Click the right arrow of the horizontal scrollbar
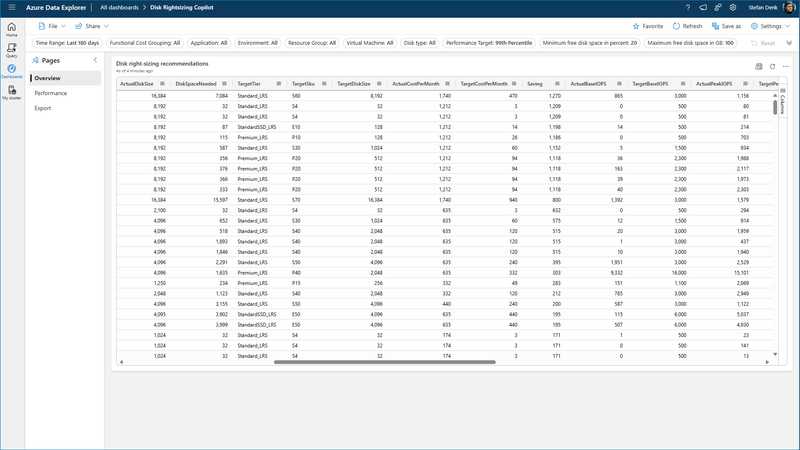The image size is (800, 450). [x=767, y=362]
